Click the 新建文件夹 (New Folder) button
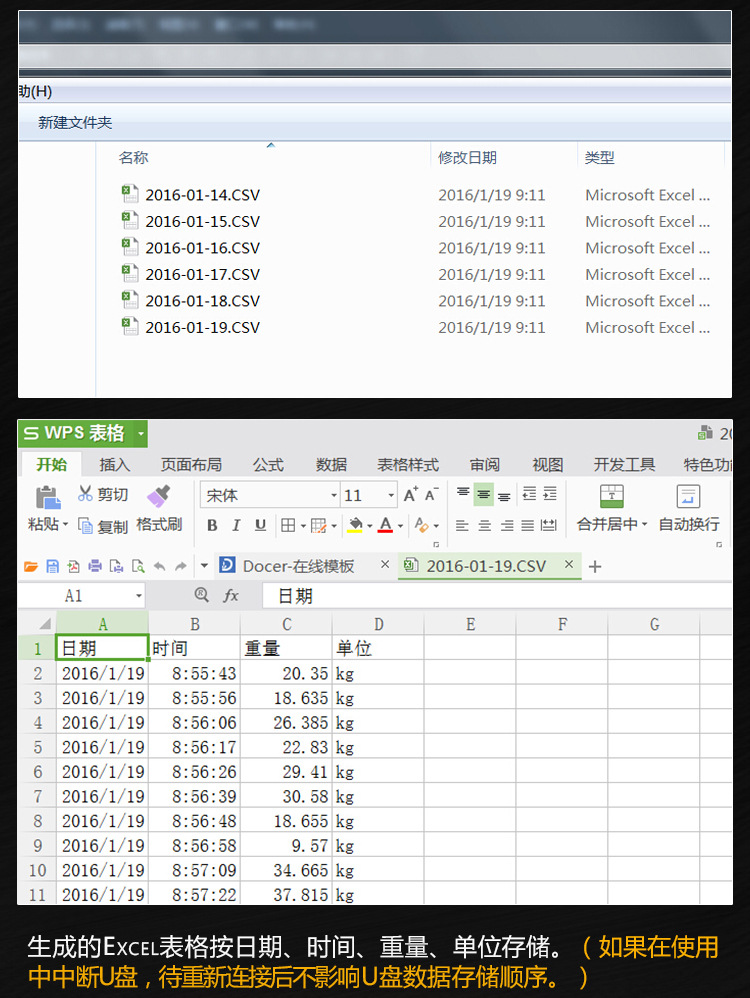 tap(75, 123)
